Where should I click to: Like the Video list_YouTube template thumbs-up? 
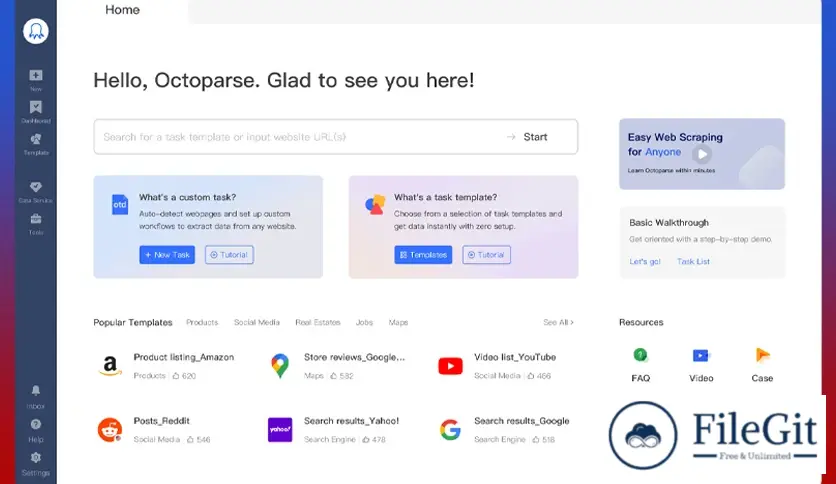[530, 376]
